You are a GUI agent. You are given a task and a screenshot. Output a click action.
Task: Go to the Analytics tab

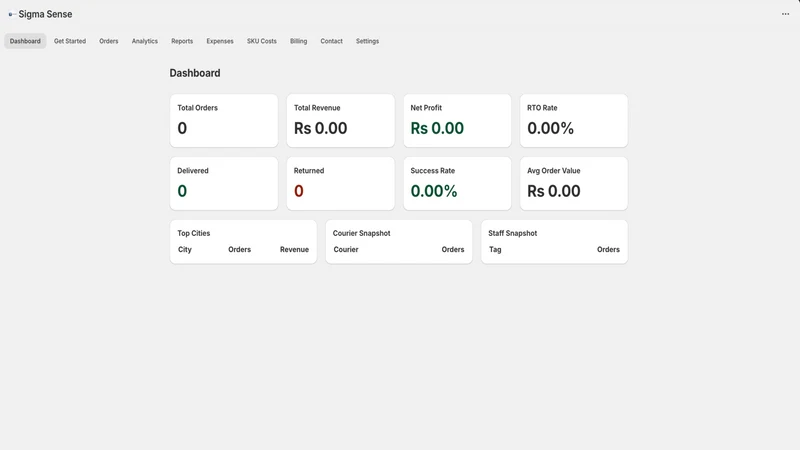[x=145, y=41]
